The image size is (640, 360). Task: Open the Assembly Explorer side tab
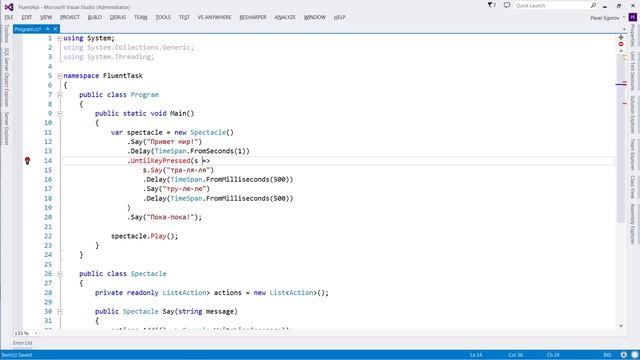point(633,224)
